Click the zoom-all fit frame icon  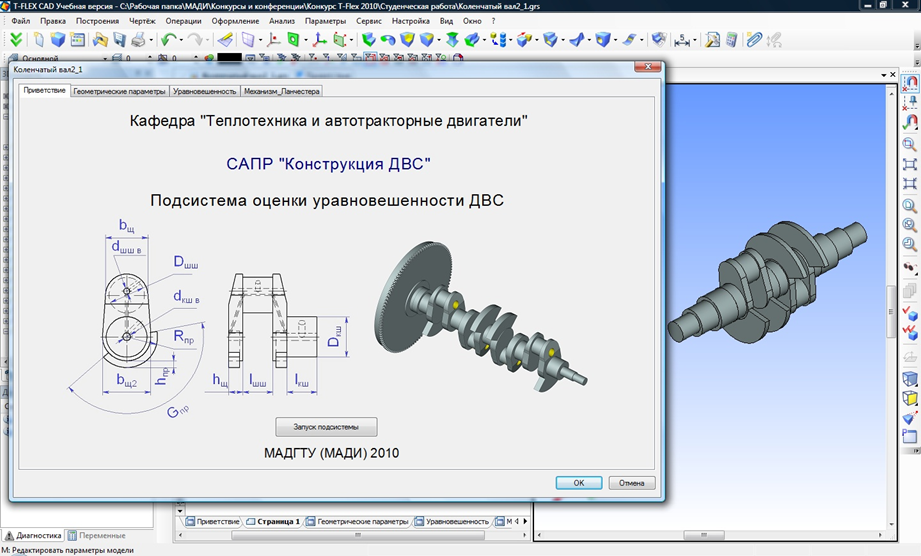pos(909,164)
